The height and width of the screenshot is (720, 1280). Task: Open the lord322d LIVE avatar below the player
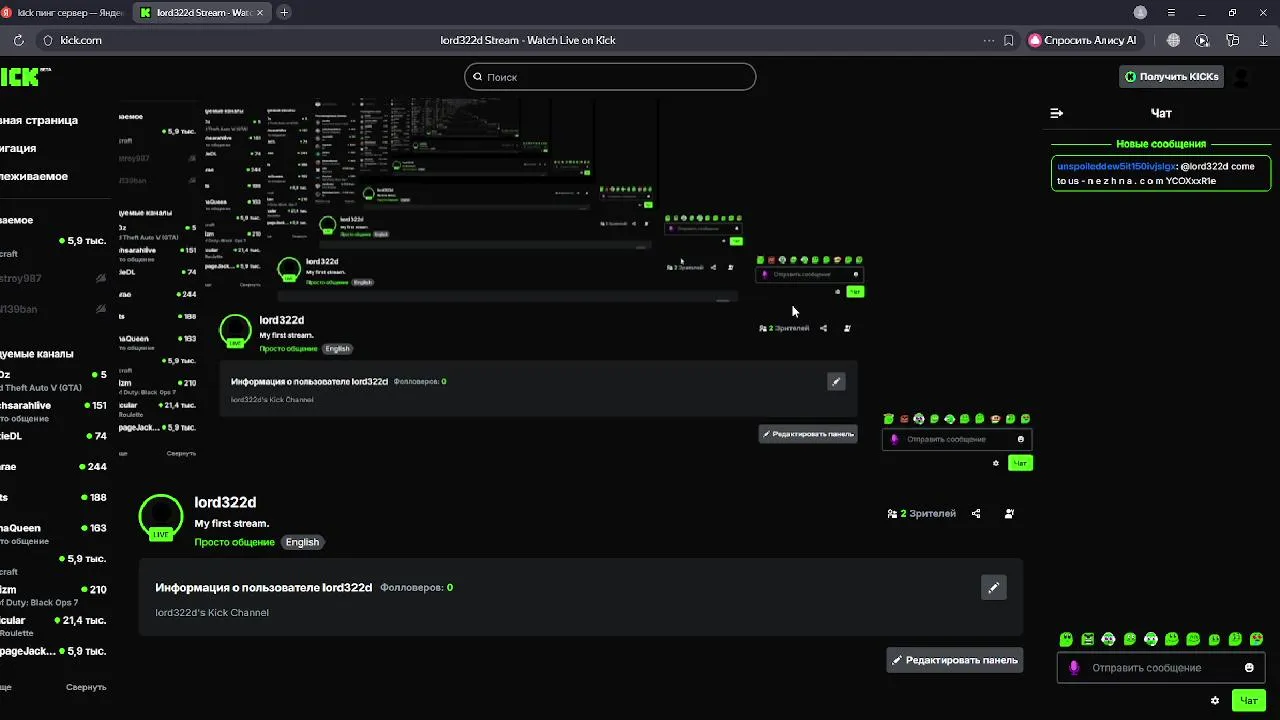(161, 517)
